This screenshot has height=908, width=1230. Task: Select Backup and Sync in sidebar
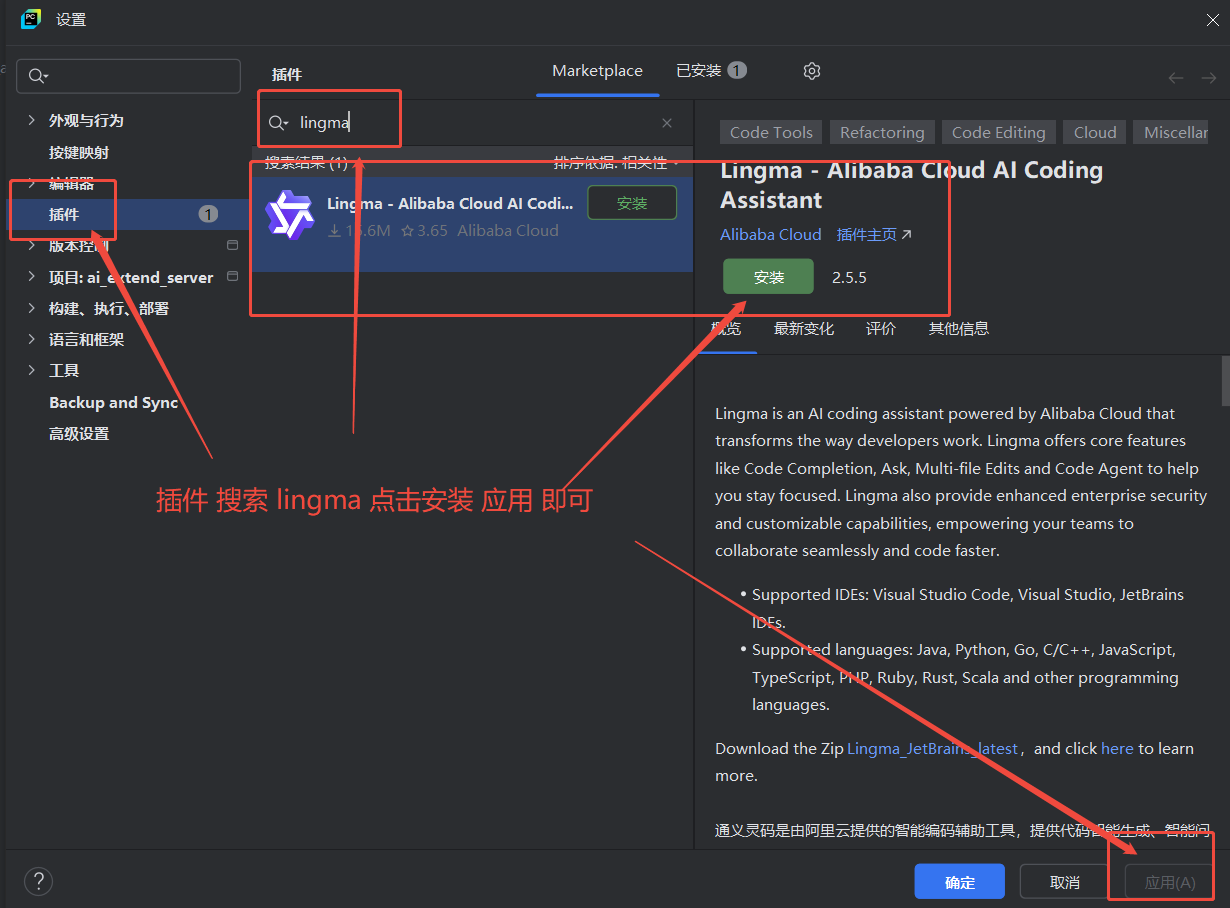(x=114, y=402)
